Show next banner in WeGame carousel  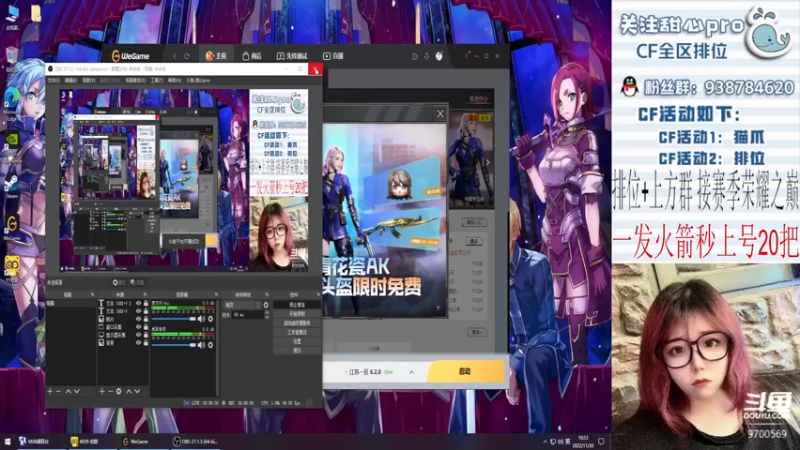click(488, 162)
